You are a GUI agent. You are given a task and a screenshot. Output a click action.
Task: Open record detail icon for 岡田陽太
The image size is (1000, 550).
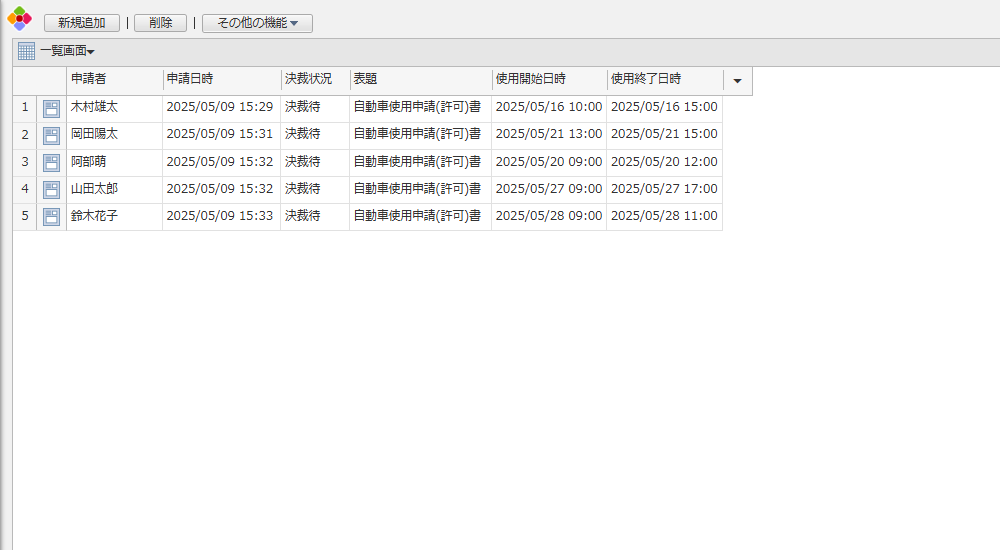click(x=51, y=135)
